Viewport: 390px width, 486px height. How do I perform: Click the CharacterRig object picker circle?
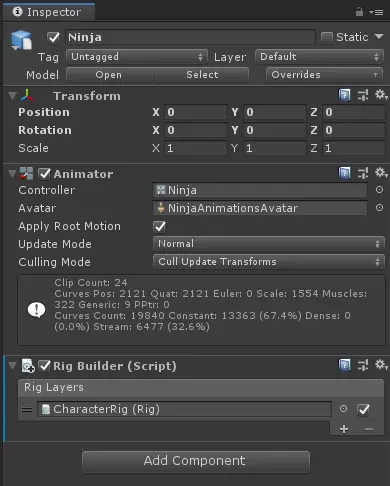pos(343,409)
